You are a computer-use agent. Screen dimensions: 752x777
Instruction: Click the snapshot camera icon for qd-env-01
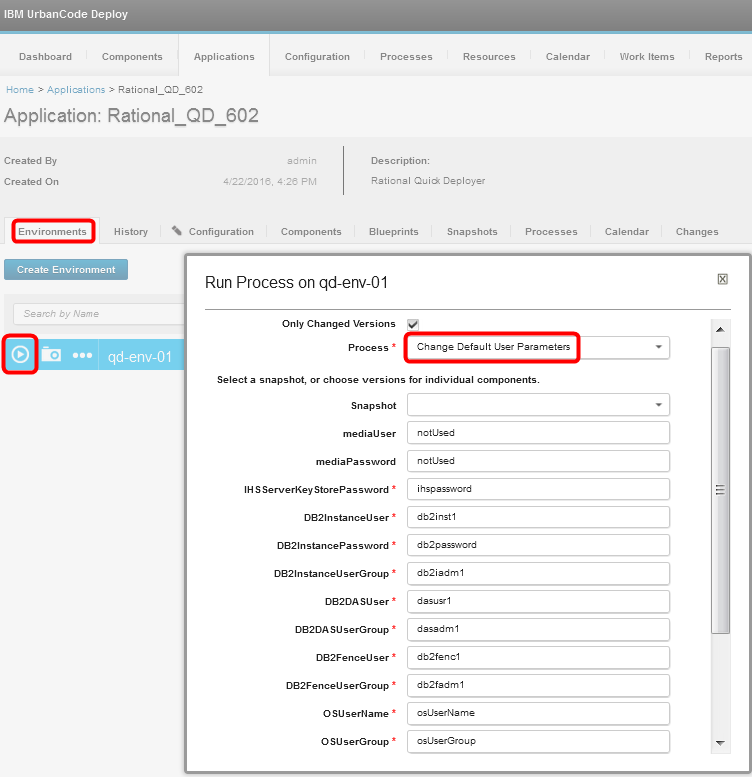pyautogui.click(x=51, y=355)
